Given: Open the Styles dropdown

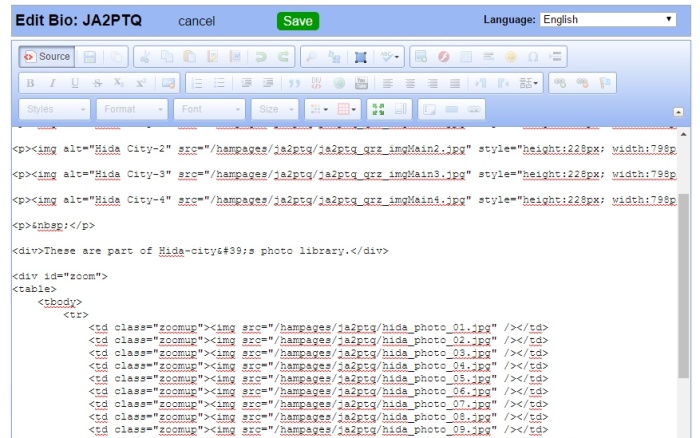Looking at the screenshot, I should tap(54, 109).
